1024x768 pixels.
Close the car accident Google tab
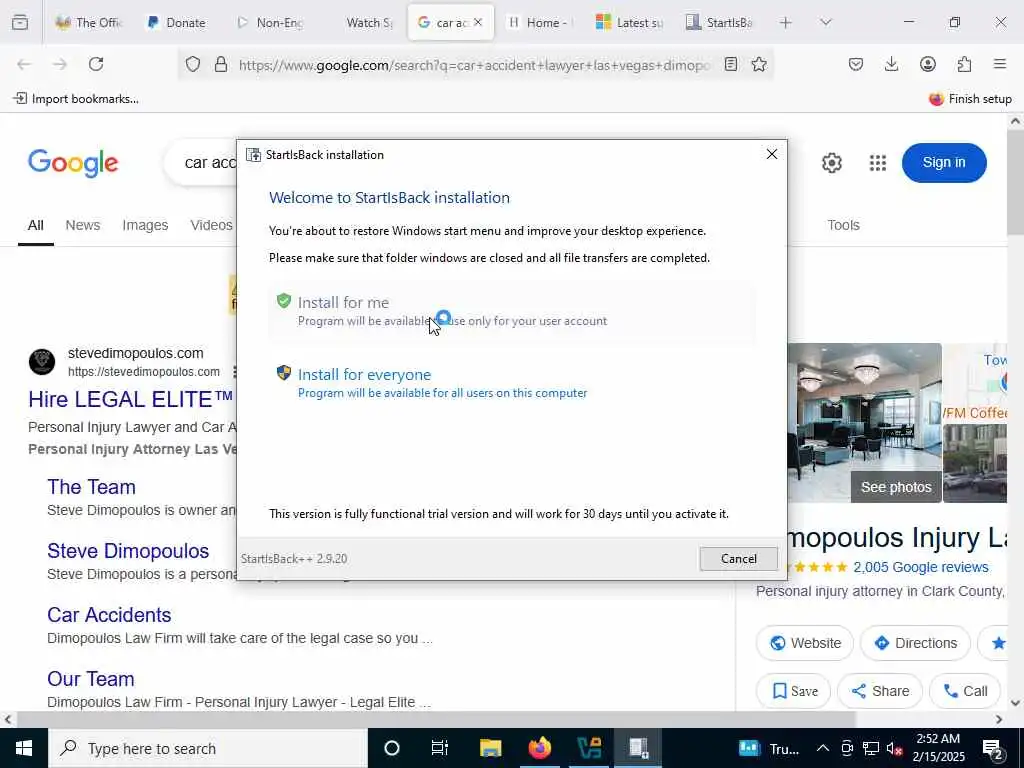click(x=478, y=22)
